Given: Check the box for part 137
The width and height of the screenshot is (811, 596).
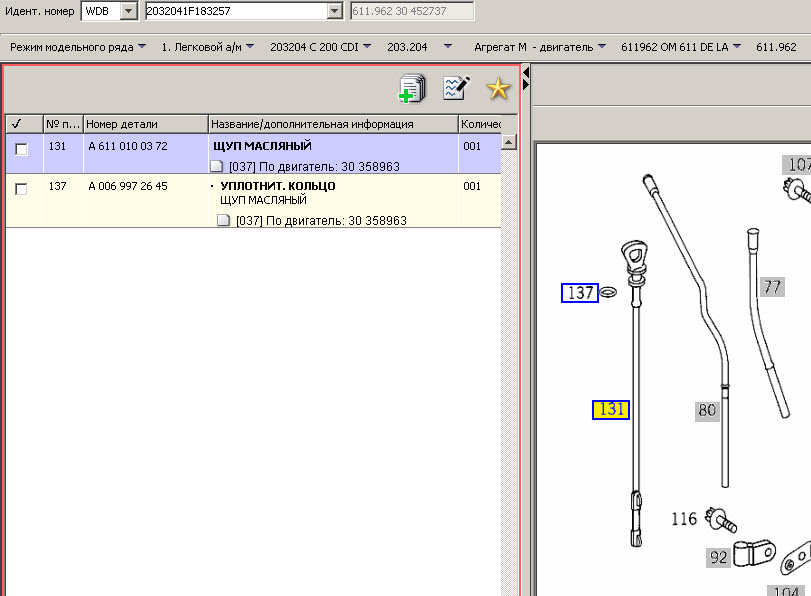Looking at the screenshot, I should pos(21,189).
